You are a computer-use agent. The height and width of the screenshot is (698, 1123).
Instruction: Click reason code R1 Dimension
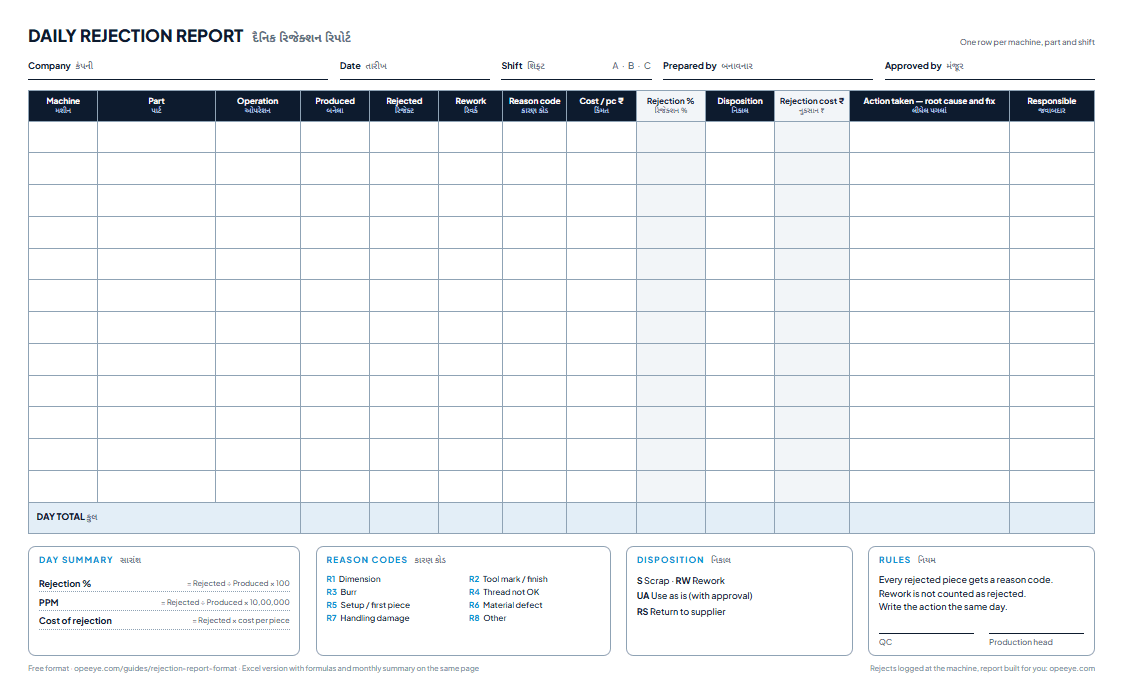354,579
